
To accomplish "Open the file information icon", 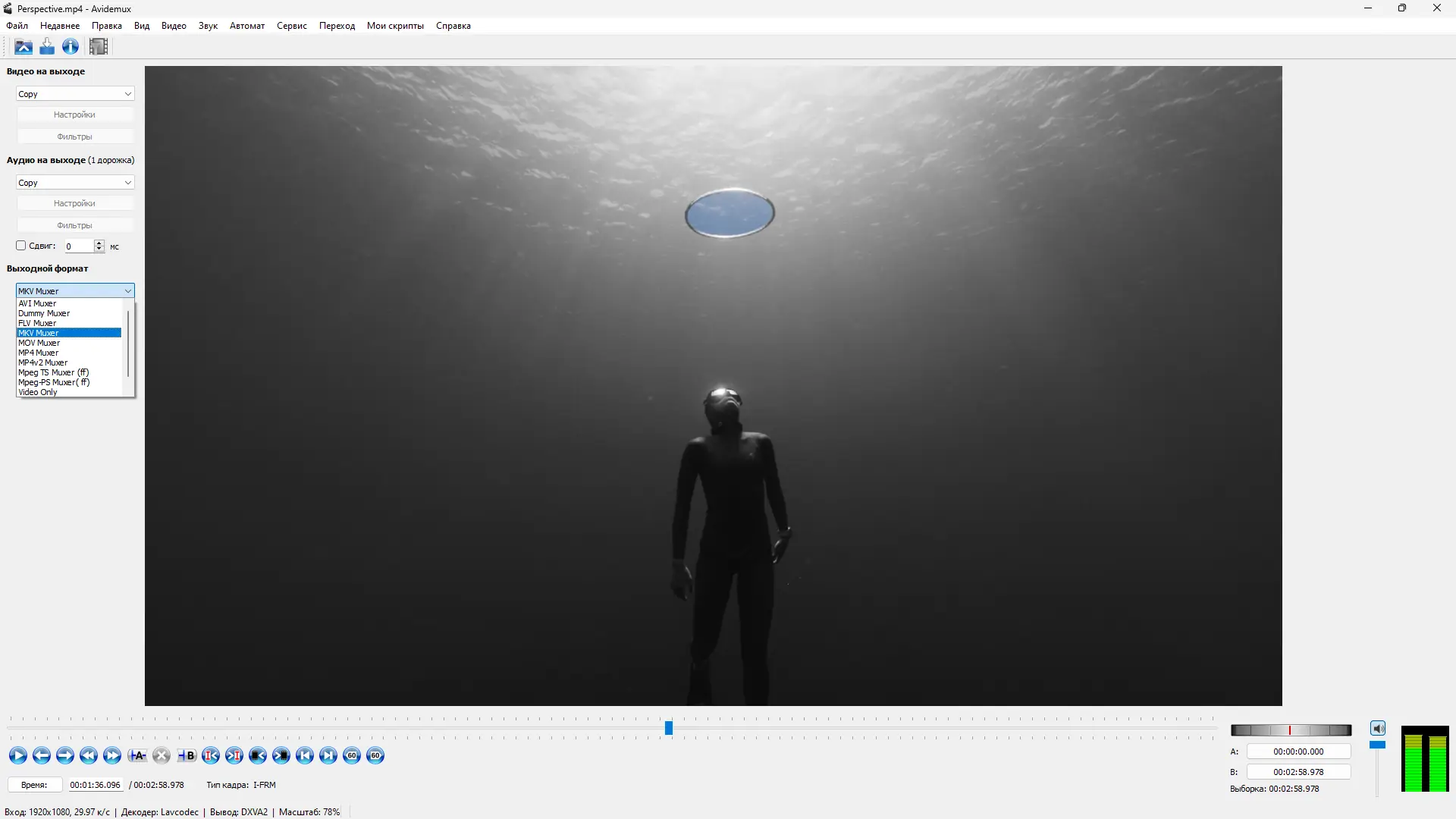I will pyautogui.click(x=71, y=47).
